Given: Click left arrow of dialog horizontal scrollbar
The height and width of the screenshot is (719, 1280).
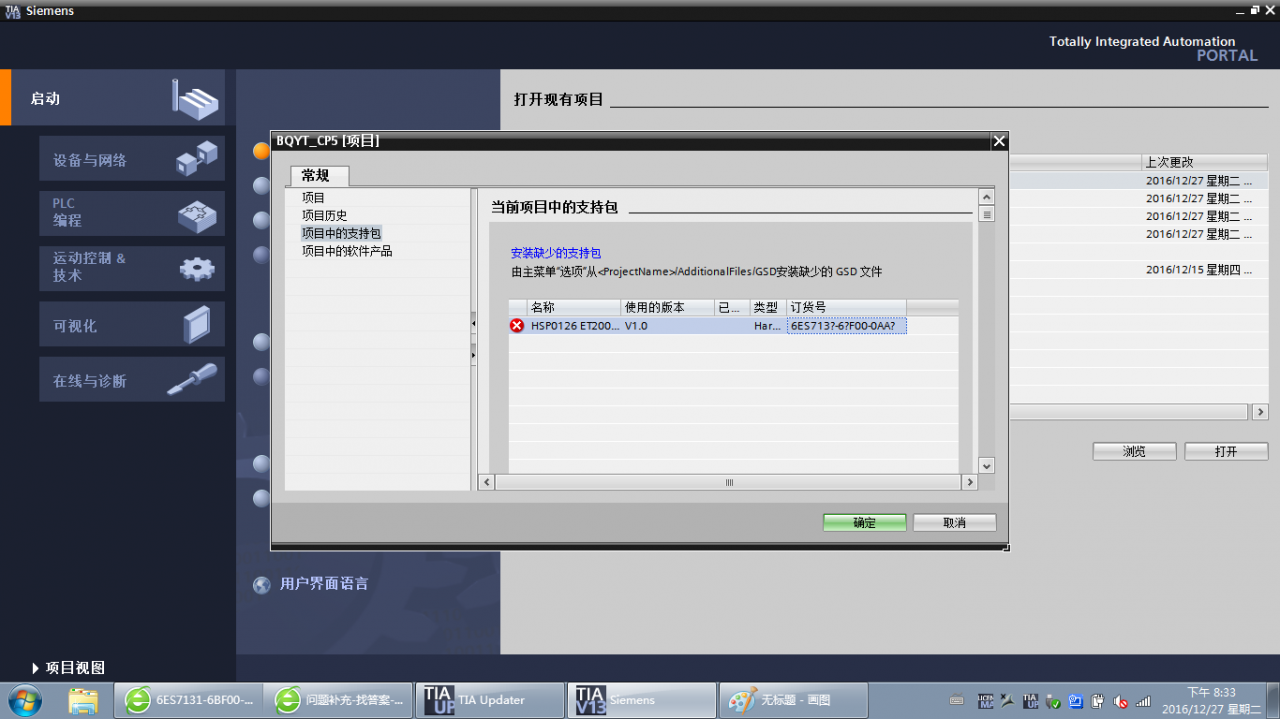Looking at the screenshot, I should (487, 482).
